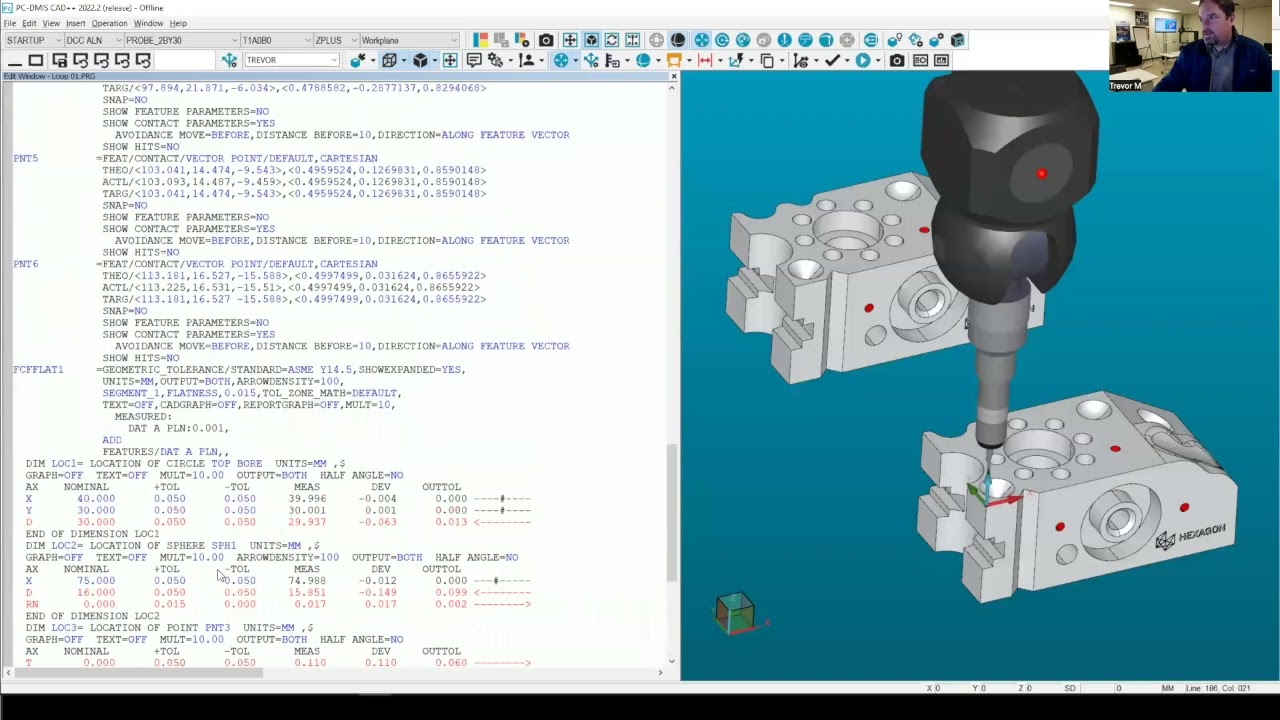Click the MM units status bar entry
1280x720 pixels.
(x=1167, y=688)
